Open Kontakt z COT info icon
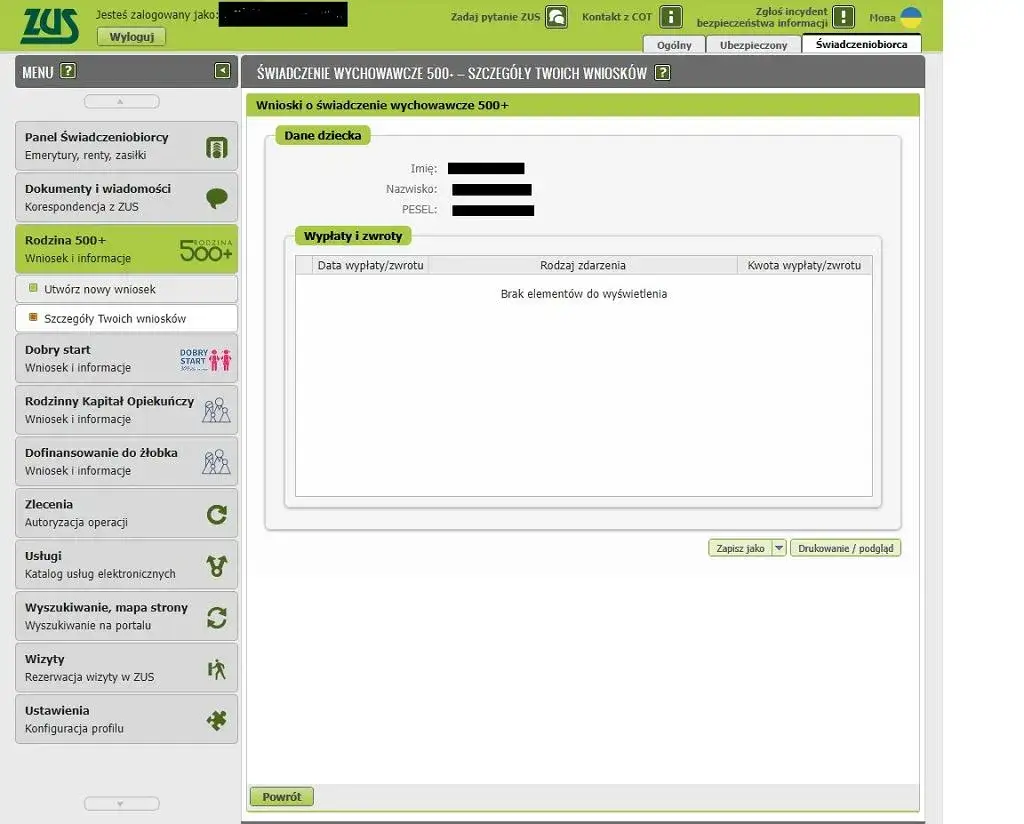This screenshot has width=1024, height=824. point(671,17)
